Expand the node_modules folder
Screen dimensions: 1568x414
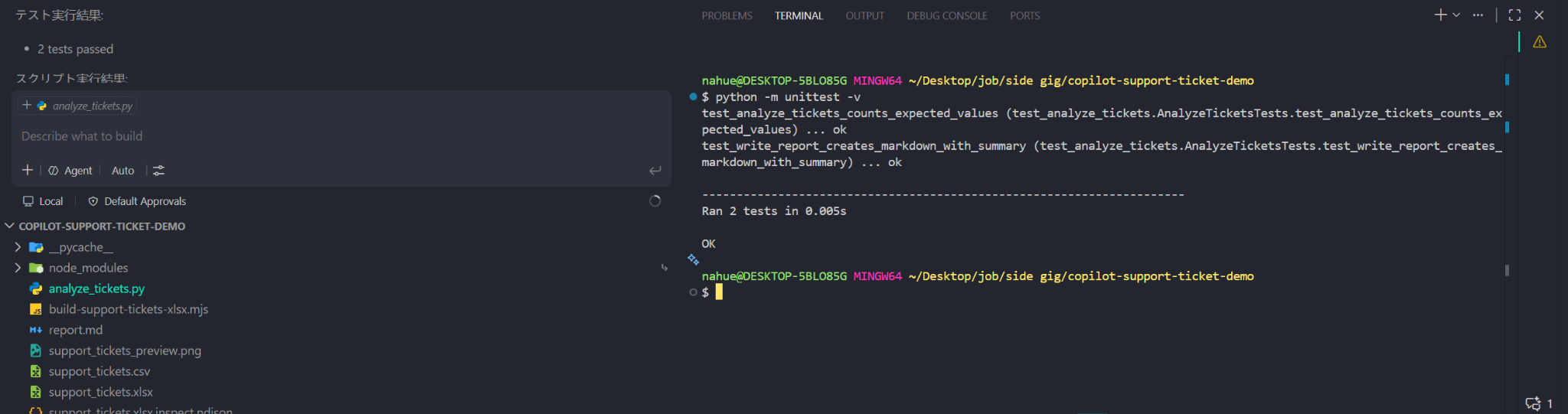tap(18, 268)
